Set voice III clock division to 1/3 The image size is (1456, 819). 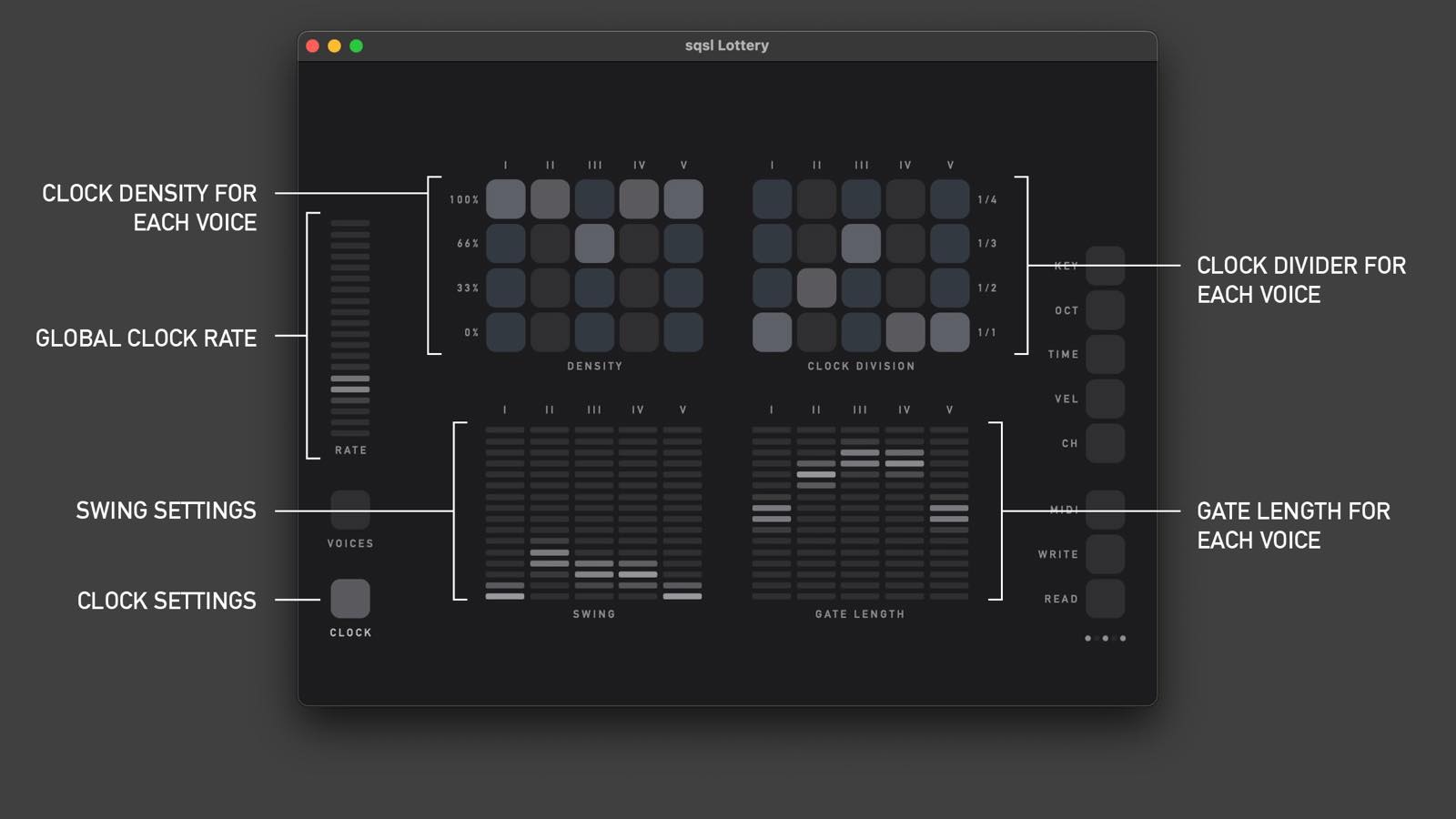[x=861, y=244]
